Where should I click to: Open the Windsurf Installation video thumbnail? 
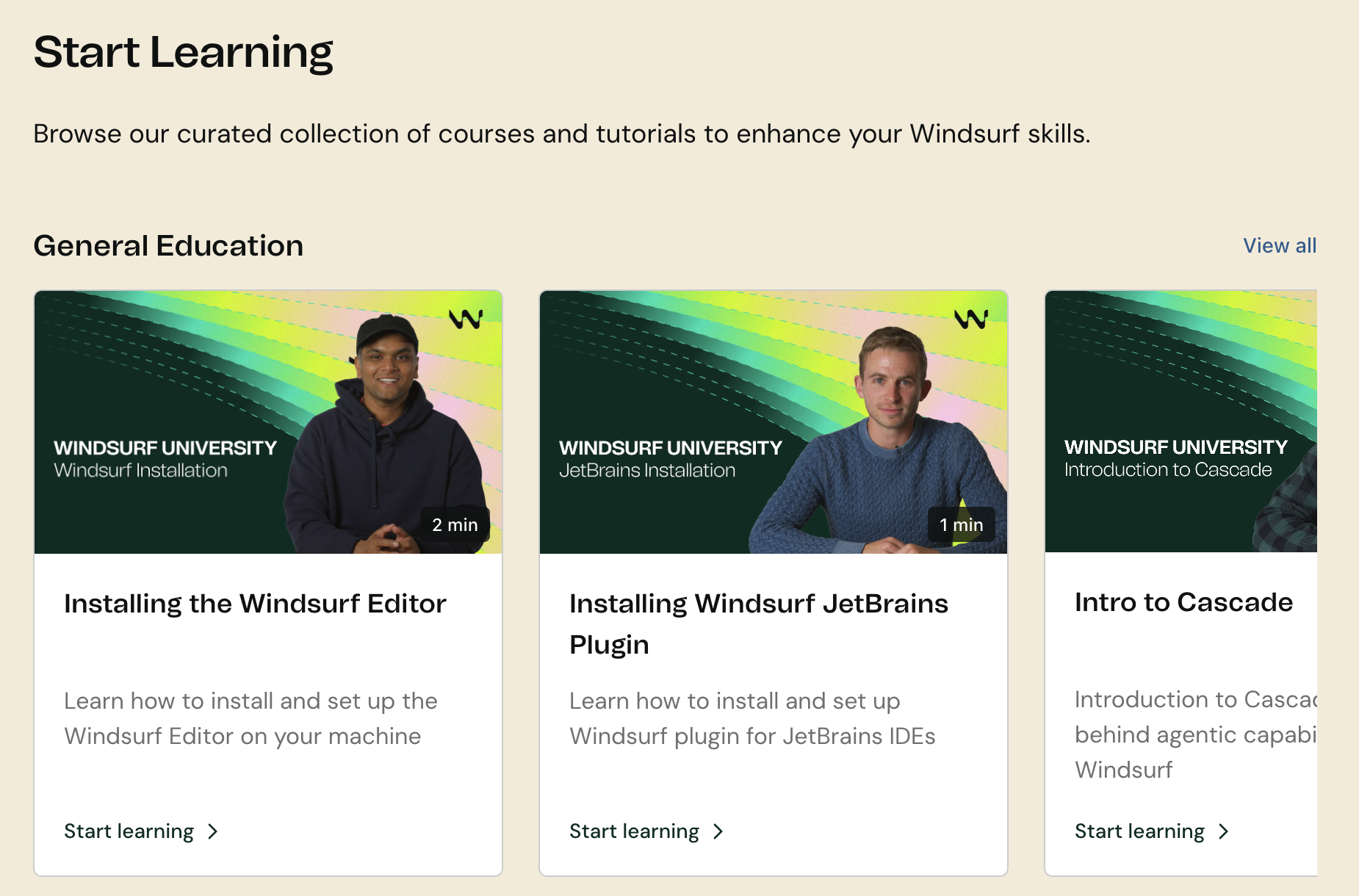point(268,422)
